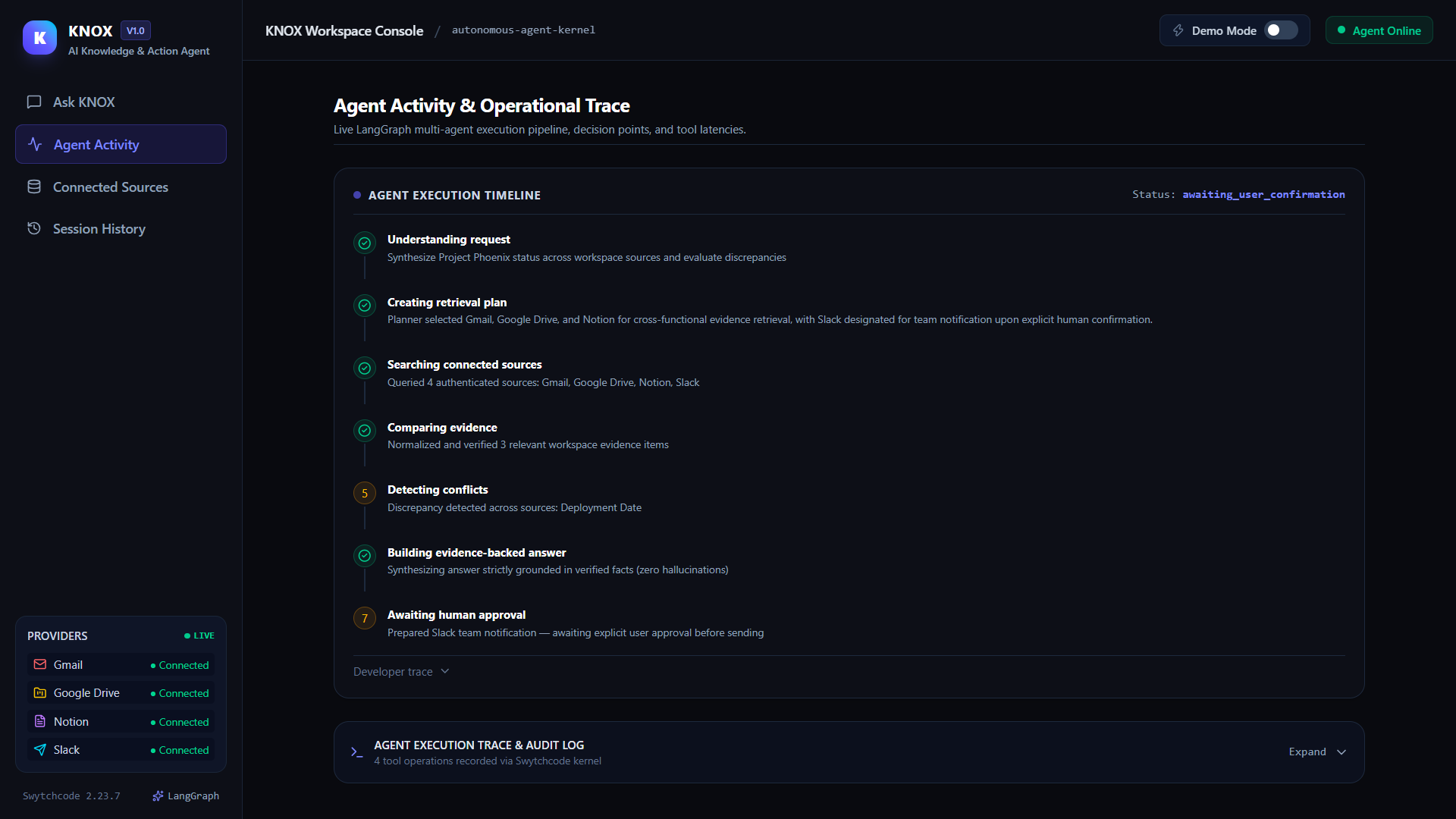
Task: Expand the Developer trace section
Action: point(402,672)
